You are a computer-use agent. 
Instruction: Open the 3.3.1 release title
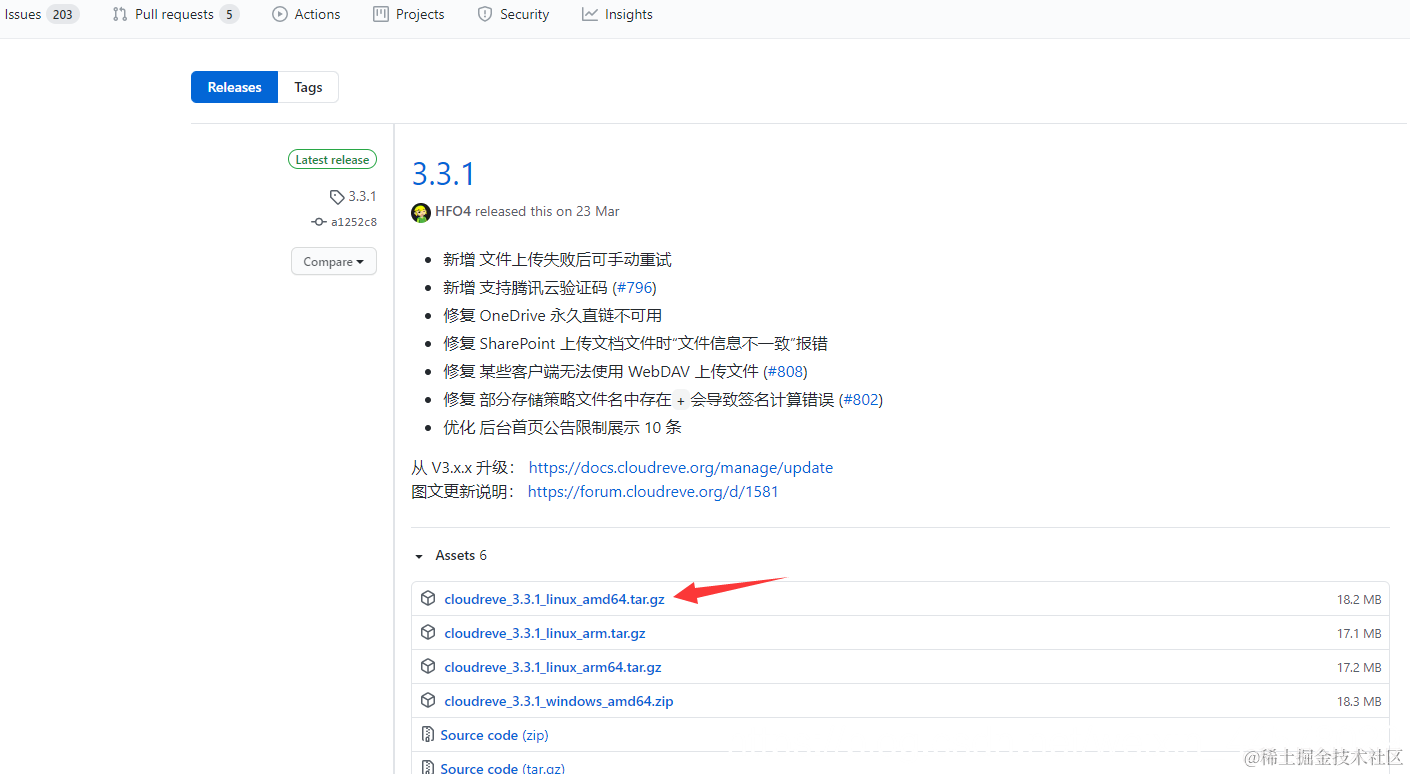[x=443, y=174]
